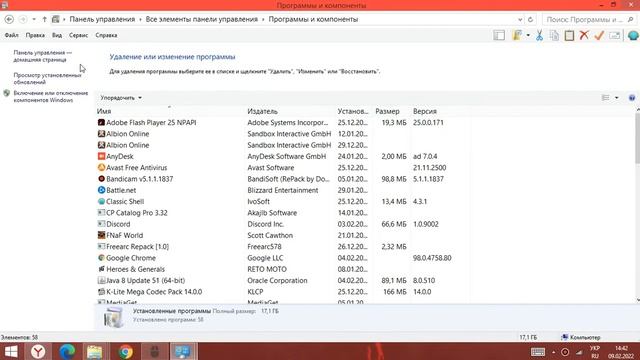Select K-Lite Mega Codec Pack 14.0.0
Viewport: 640px width, 360px height.
[154, 292]
